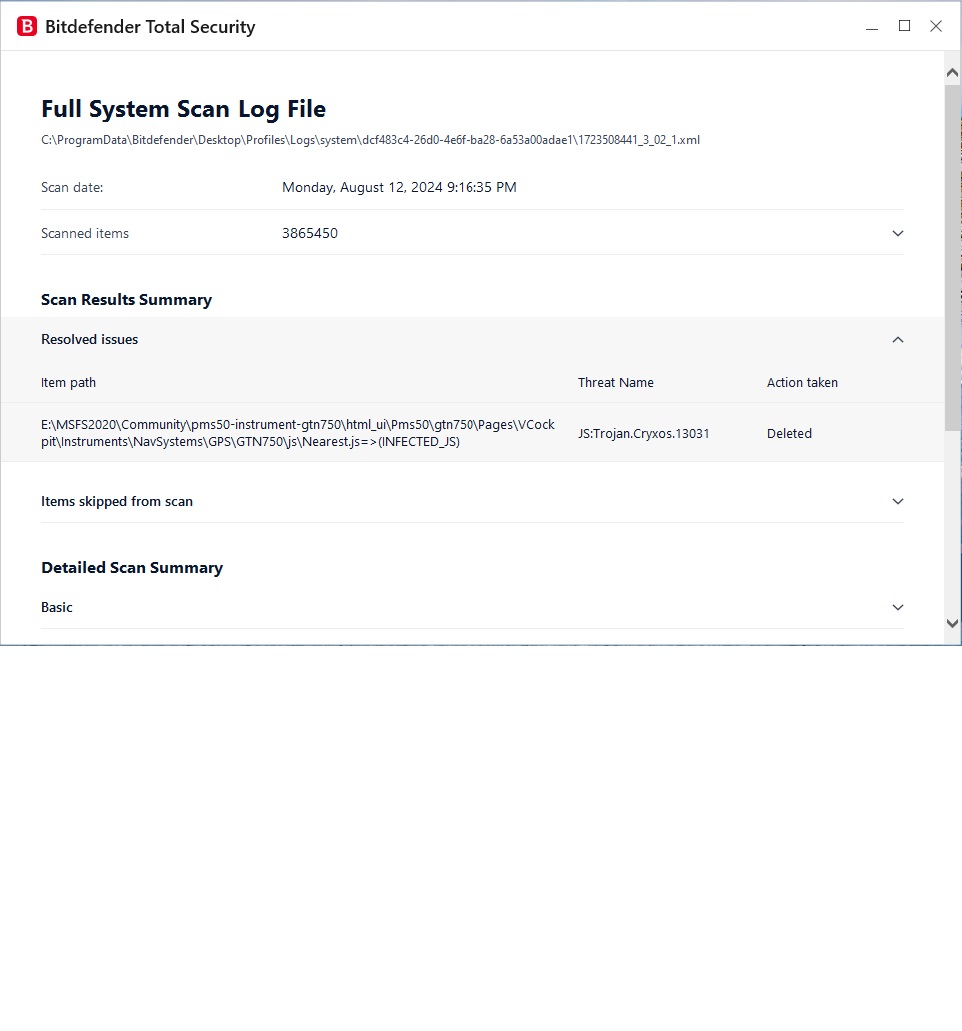Screen dimensions: 962x1031
Task: Click the JS:Trojan.Cryxos.13031 threat name
Action: [x=644, y=434]
